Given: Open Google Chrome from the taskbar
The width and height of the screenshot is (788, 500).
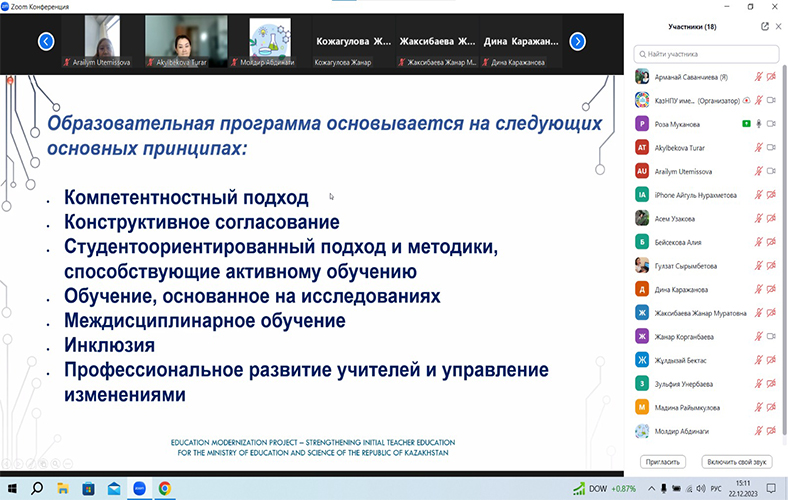Looking at the screenshot, I should pos(164,488).
